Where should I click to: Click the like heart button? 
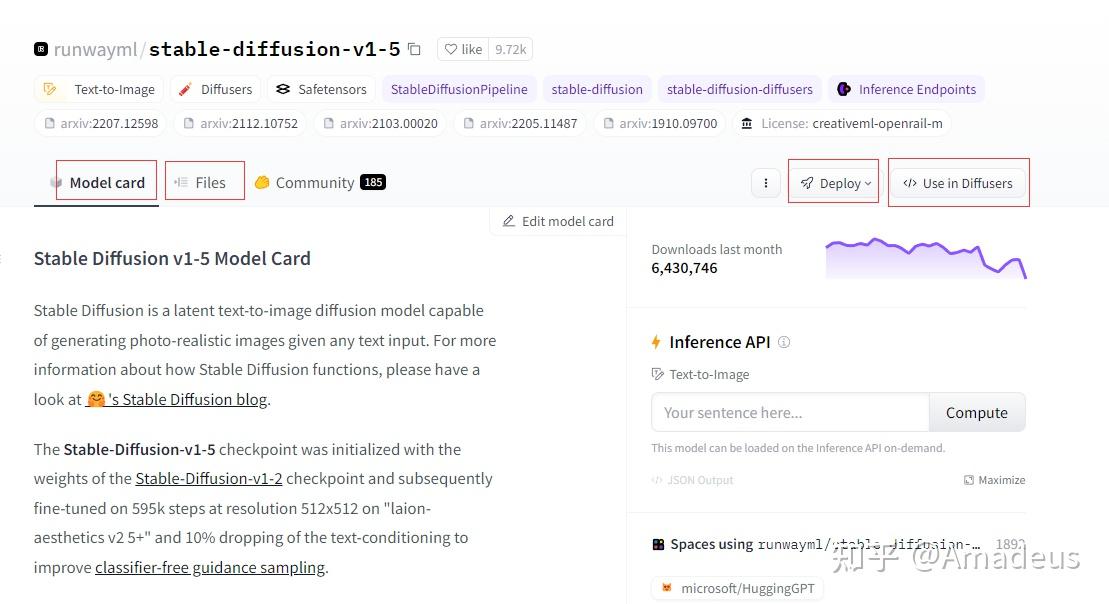[x=463, y=49]
